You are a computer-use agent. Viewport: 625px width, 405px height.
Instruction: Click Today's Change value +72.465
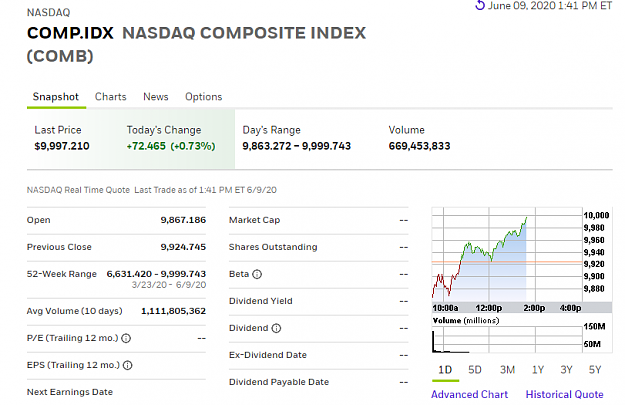coord(146,146)
